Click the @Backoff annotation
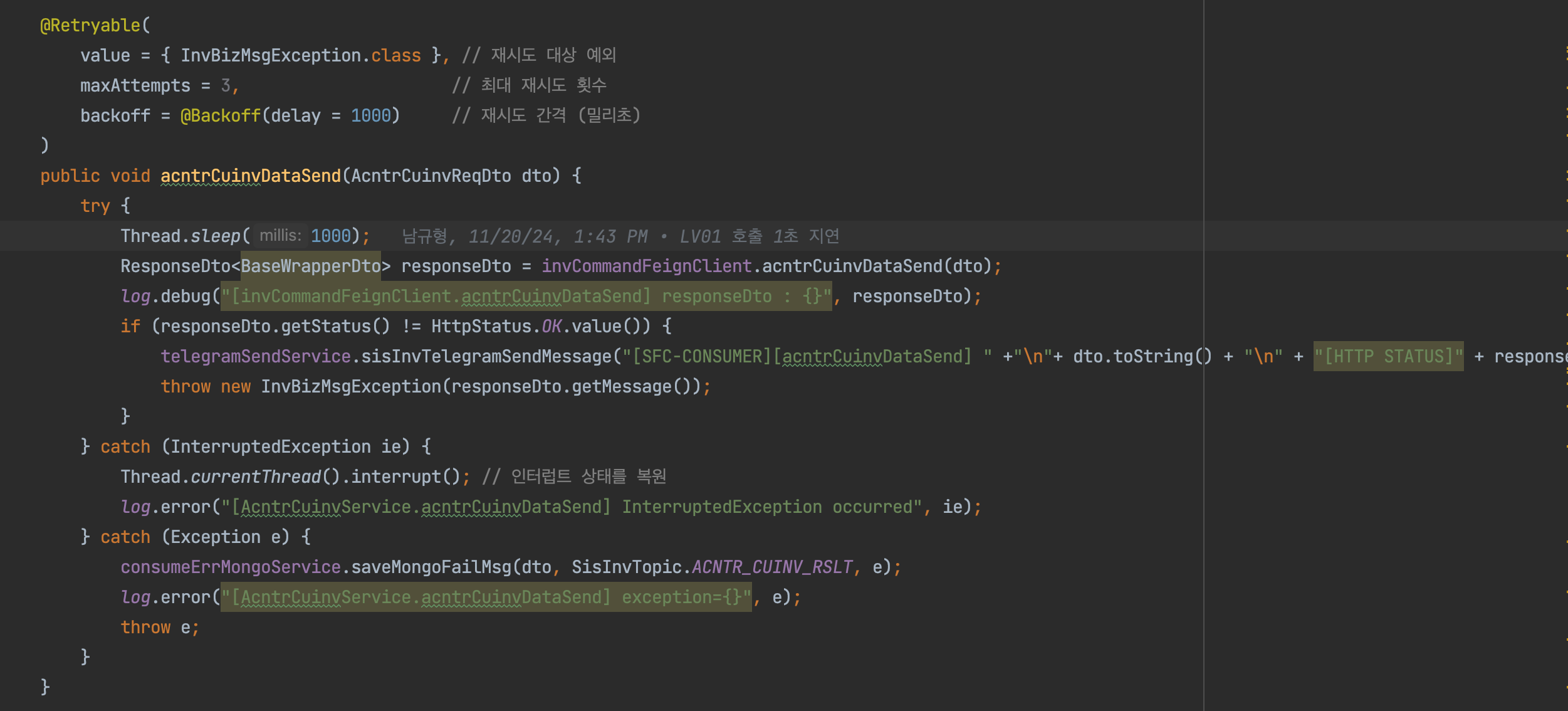This screenshot has height=711, width=1568. (220, 115)
